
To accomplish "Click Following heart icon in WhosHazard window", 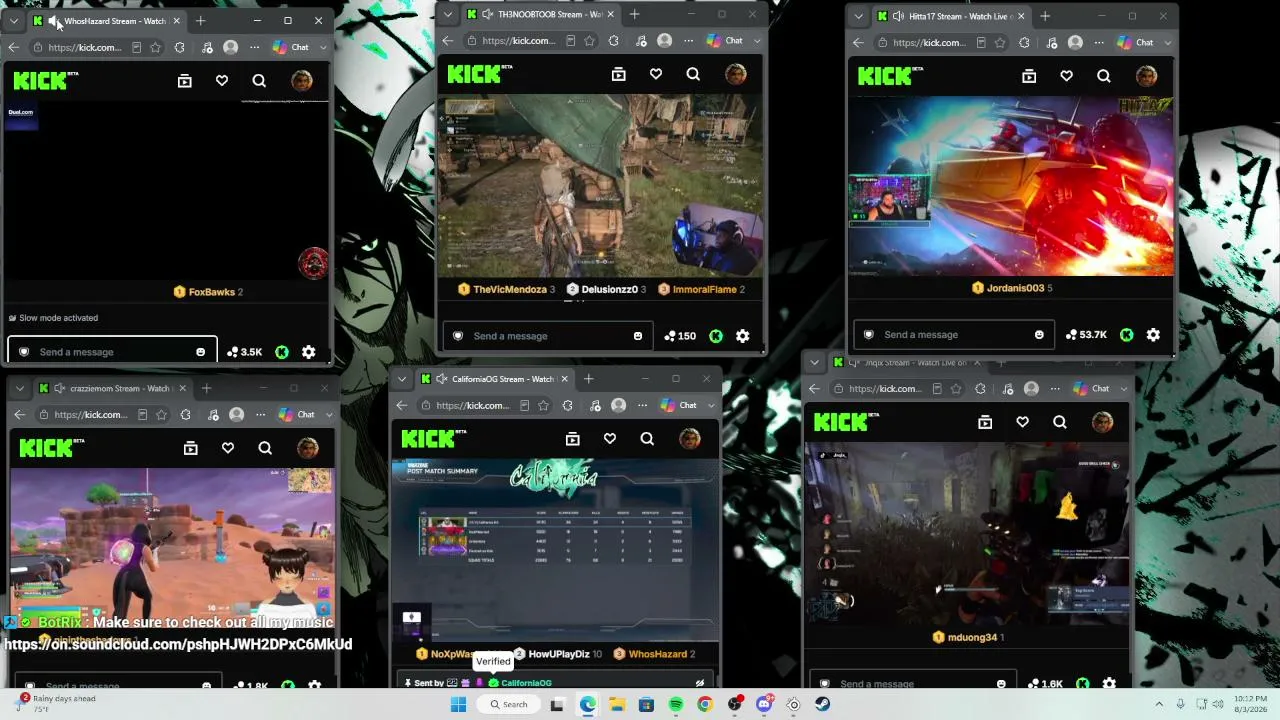I will (x=222, y=81).
